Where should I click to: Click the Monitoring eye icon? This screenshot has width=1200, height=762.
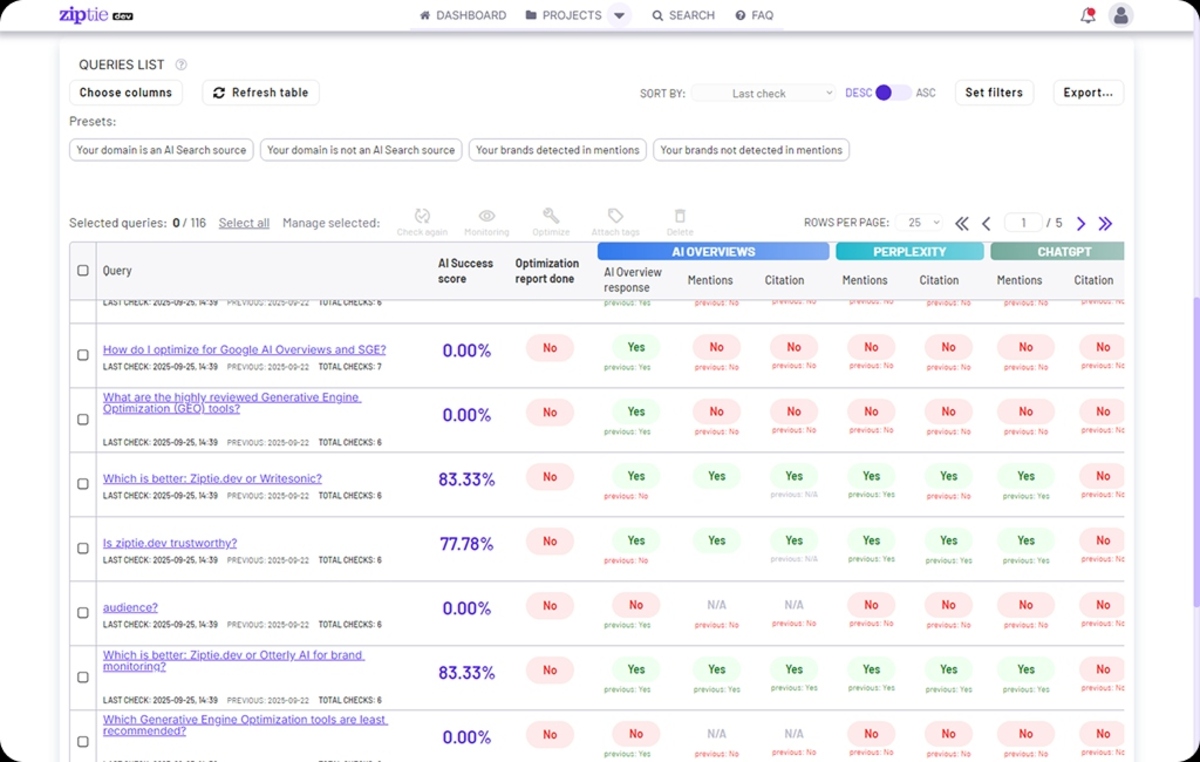tap(487, 216)
